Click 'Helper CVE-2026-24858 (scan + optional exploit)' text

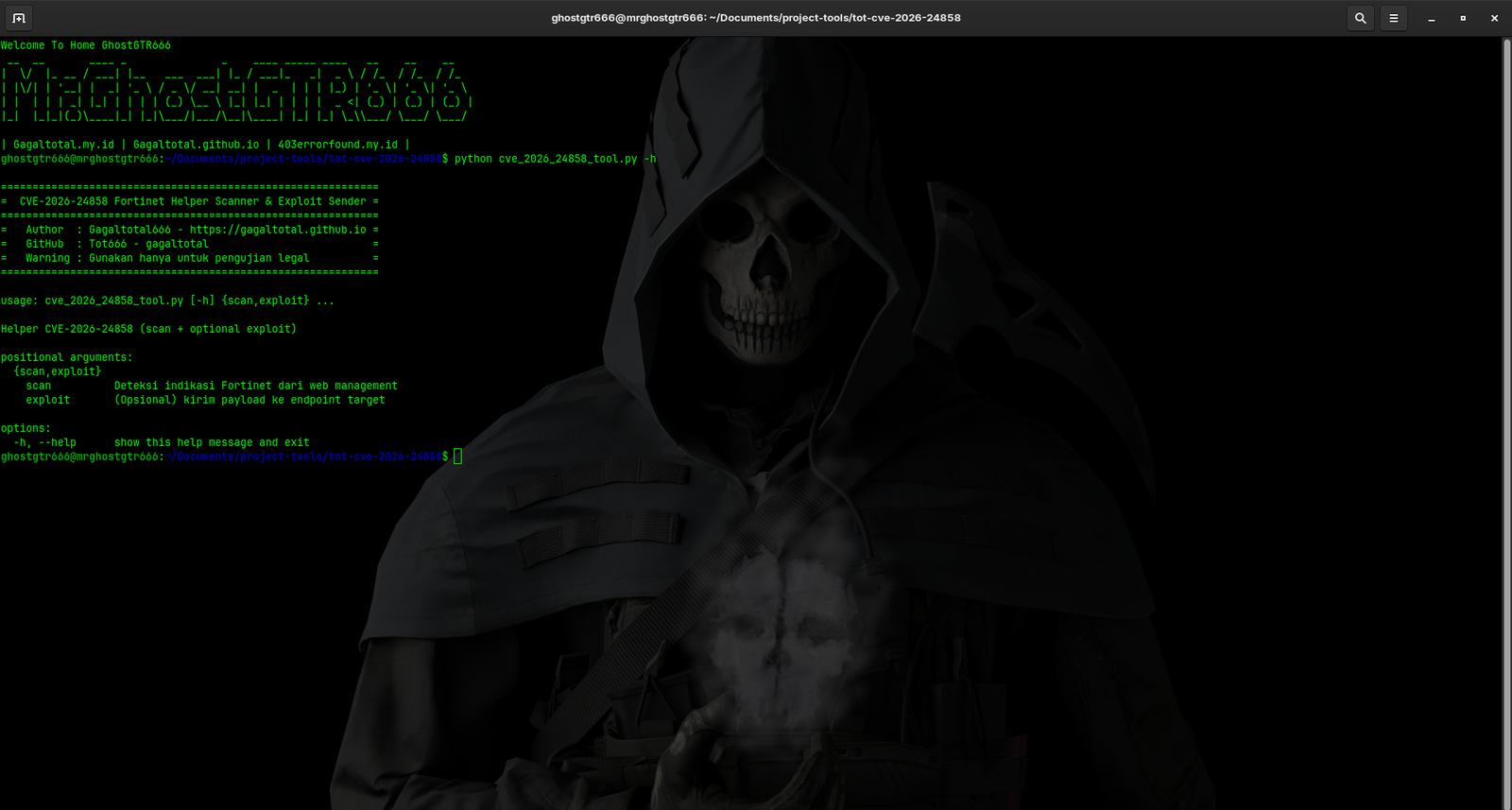click(x=148, y=329)
